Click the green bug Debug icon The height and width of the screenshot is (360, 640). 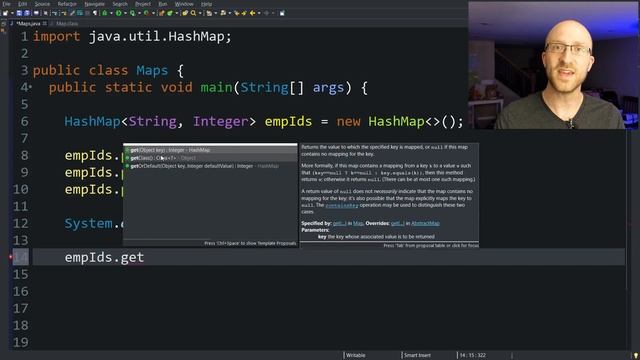[x=104, y=13]
